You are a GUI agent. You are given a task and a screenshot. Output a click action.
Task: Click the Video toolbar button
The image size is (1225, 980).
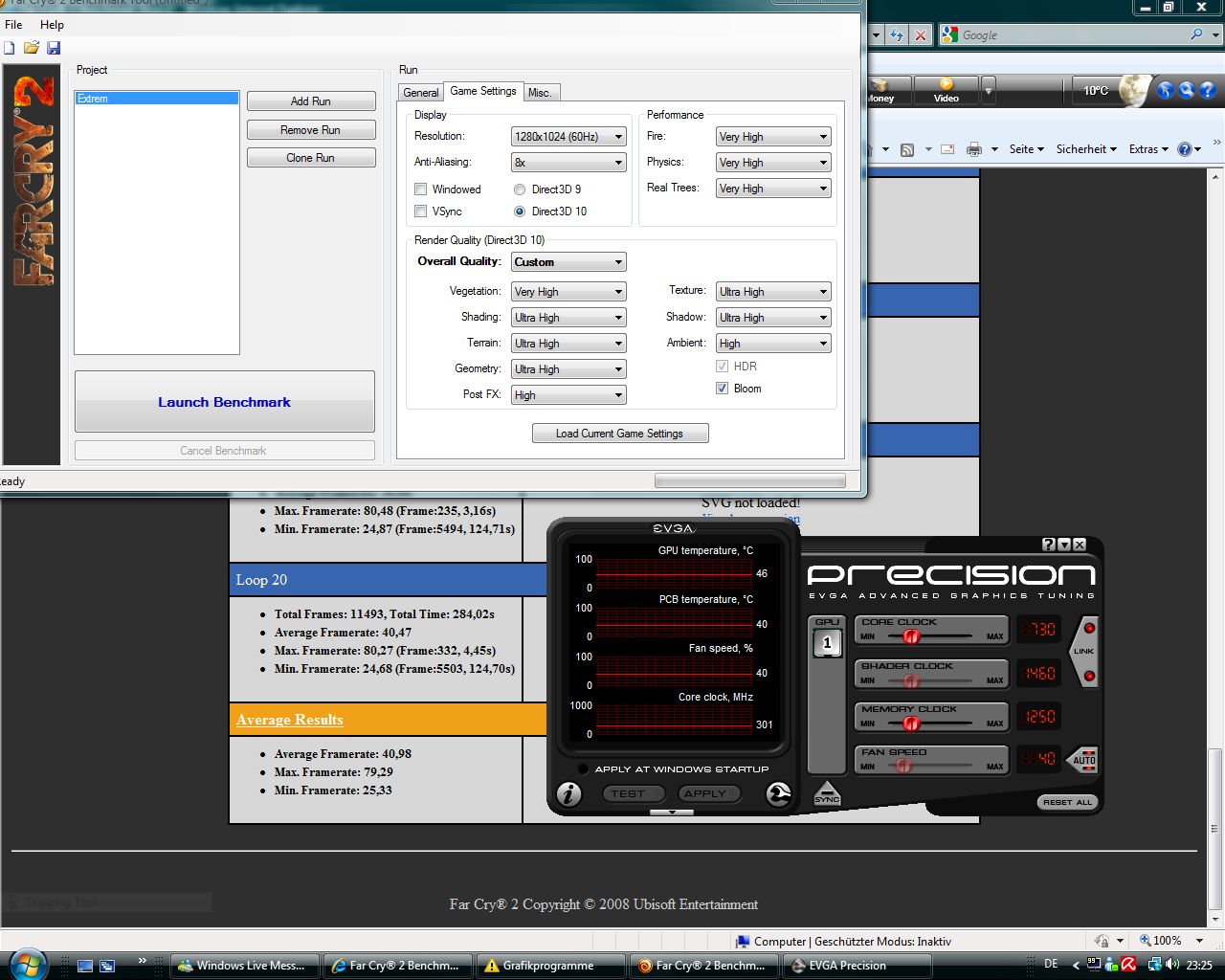pyautogui.click(x=947, y=91)
